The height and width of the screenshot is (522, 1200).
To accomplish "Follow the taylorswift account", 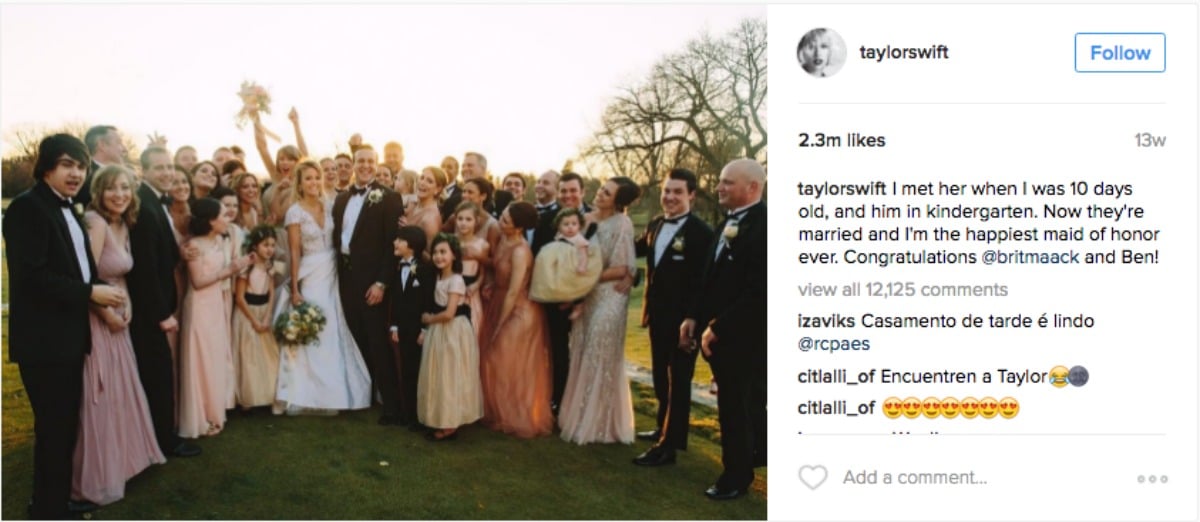I will tap(1120, 53).
